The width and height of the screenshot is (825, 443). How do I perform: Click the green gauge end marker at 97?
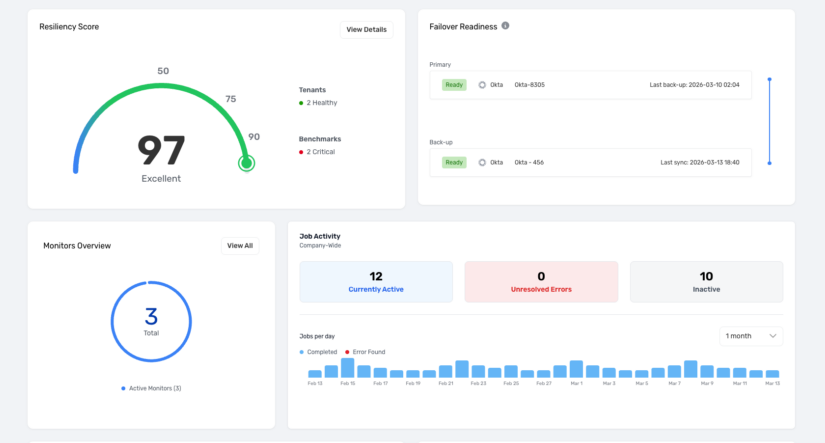246,163
